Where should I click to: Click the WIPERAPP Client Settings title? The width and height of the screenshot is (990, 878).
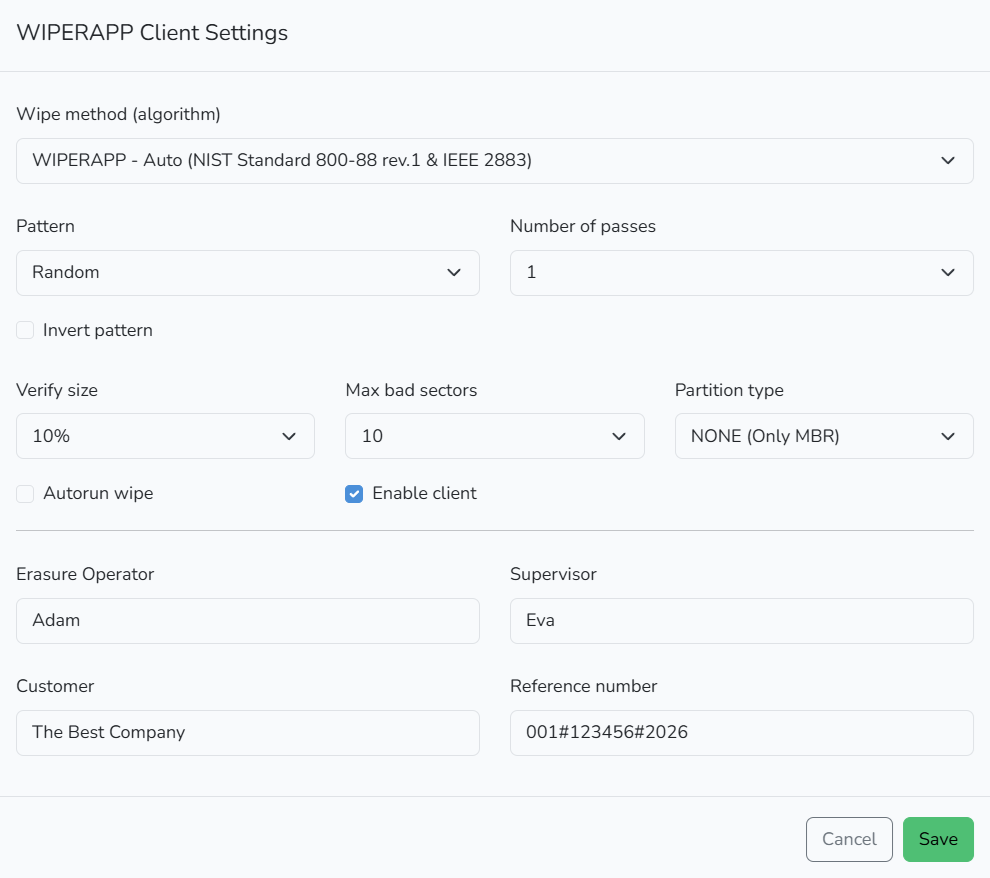[152, 32]
